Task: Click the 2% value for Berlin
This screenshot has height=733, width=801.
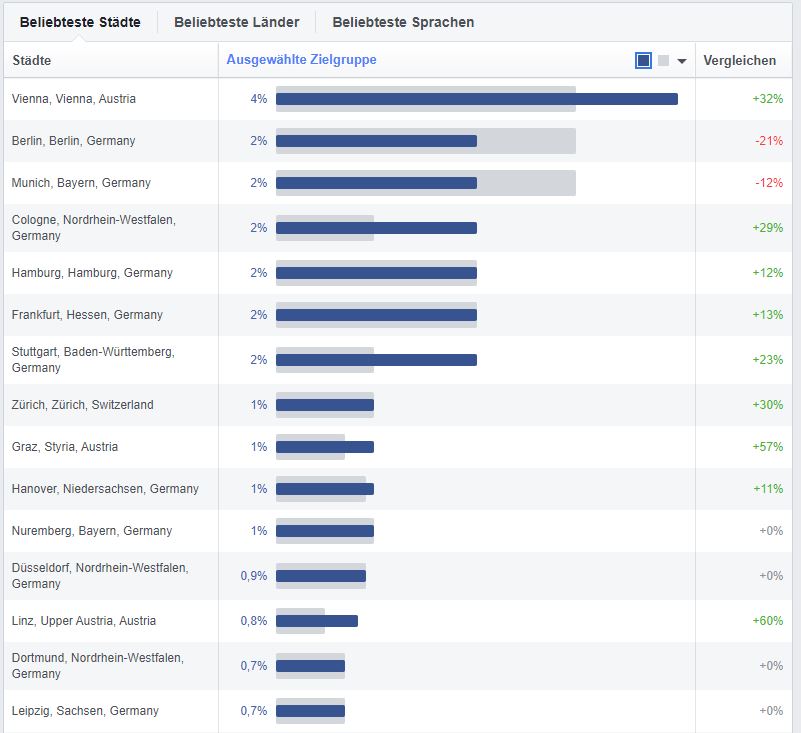Action: coord(258,141)
